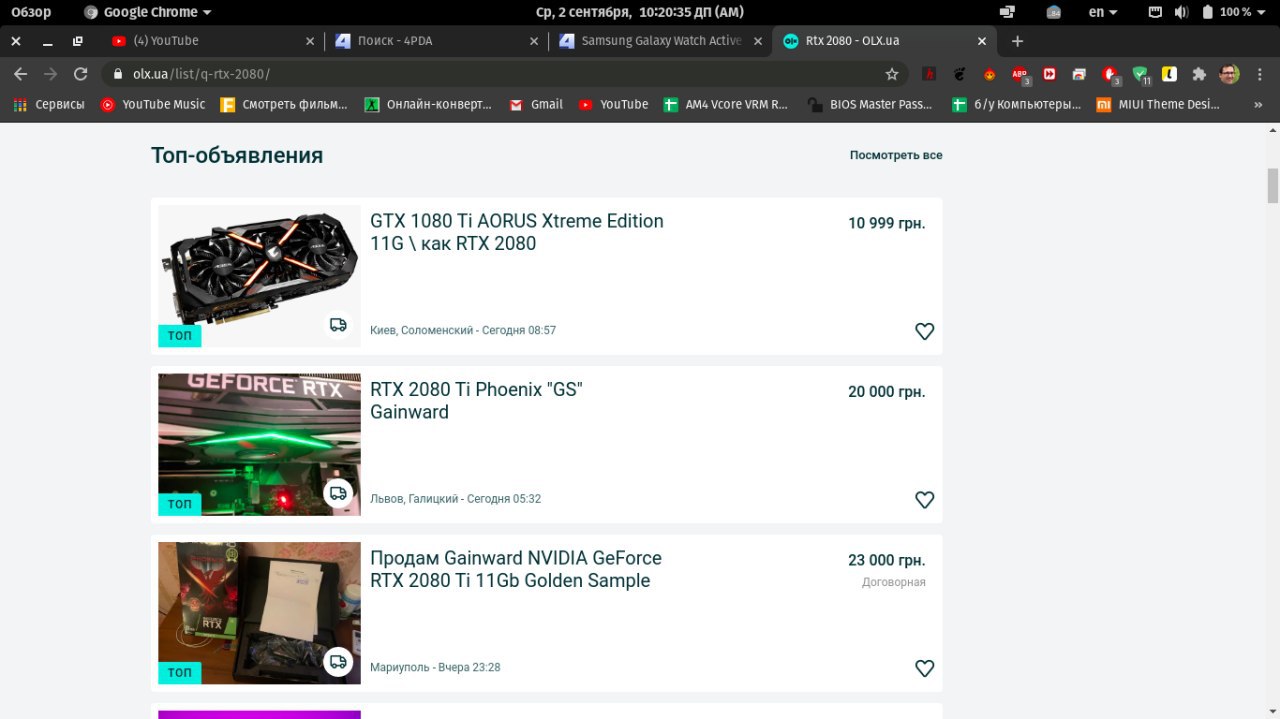This screenshot has height=719, width=1280.
Task: Close the YouTube tab
Action: 310,41
